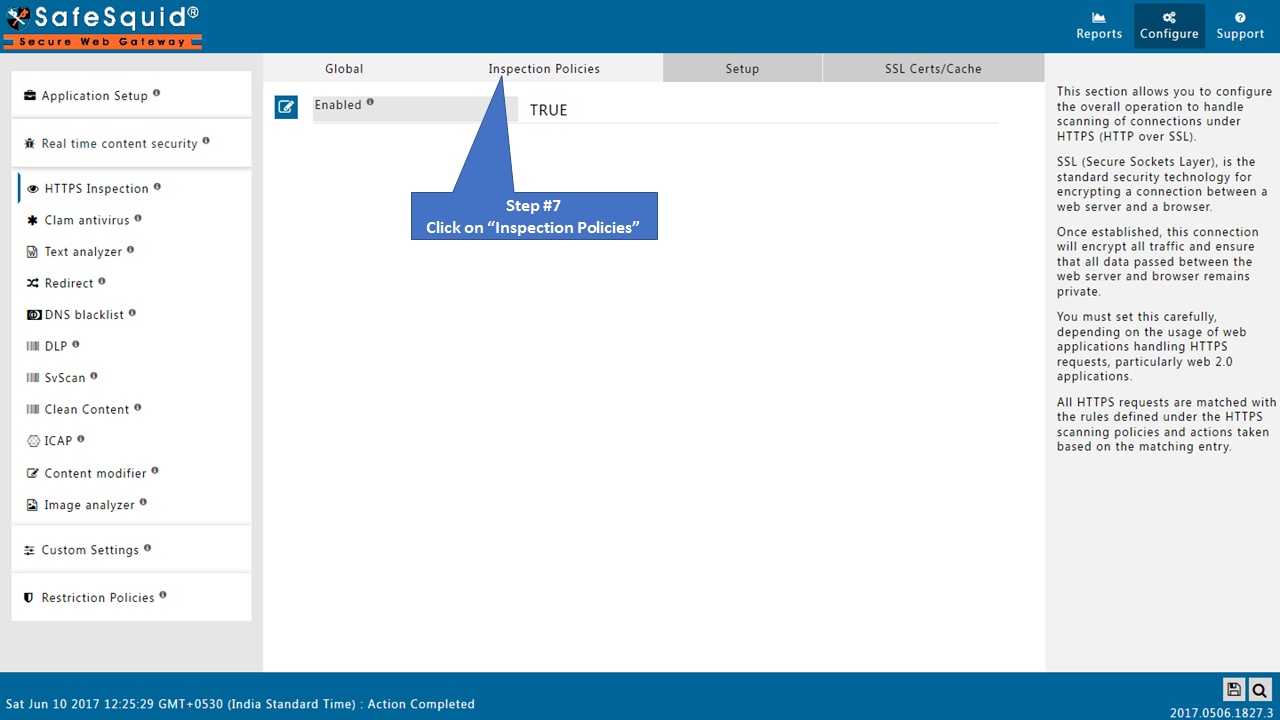Click the info icon next to Enabled label
Screen dimensions: 1280x720
tap(370, 101)
